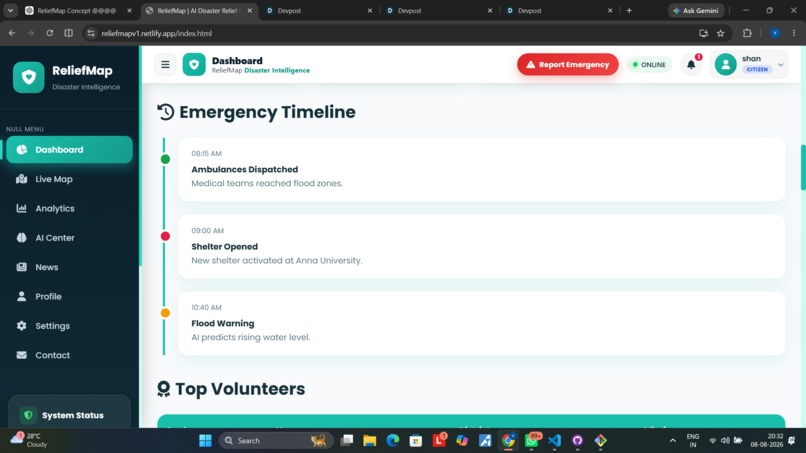Open browser extensions puzzle icon
The width and height of the screenshot is (806, 453).
(747, 33)
